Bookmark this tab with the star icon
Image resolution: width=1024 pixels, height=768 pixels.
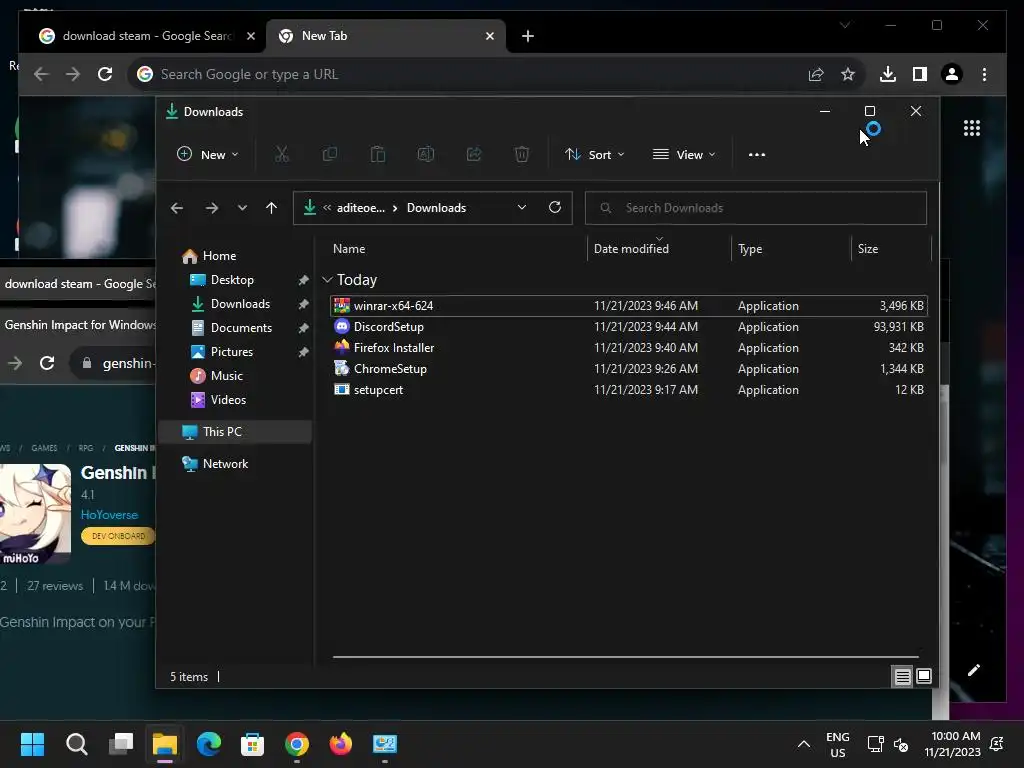tap(848, 74)
